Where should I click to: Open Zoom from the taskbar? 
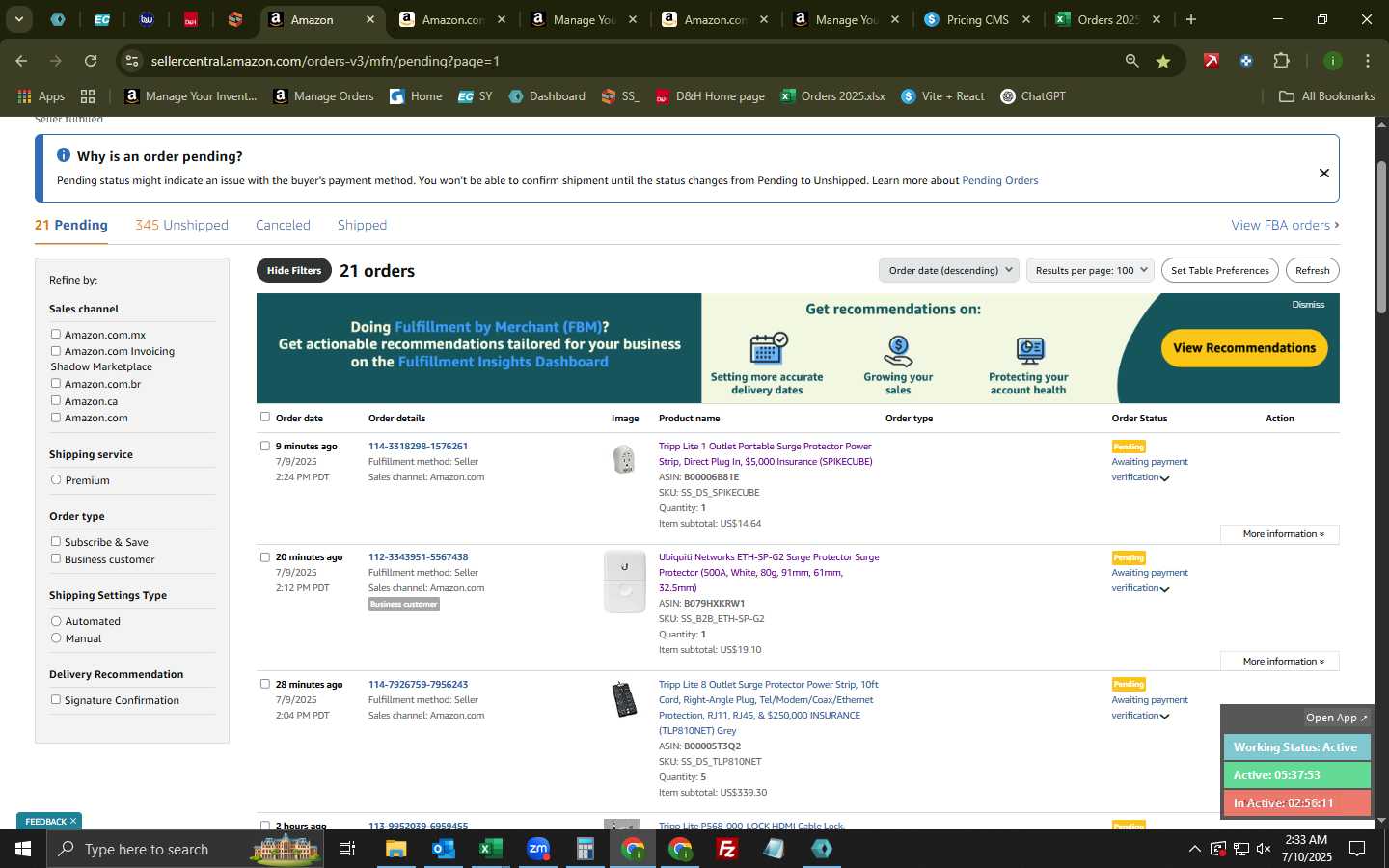(x=537, y=849)
